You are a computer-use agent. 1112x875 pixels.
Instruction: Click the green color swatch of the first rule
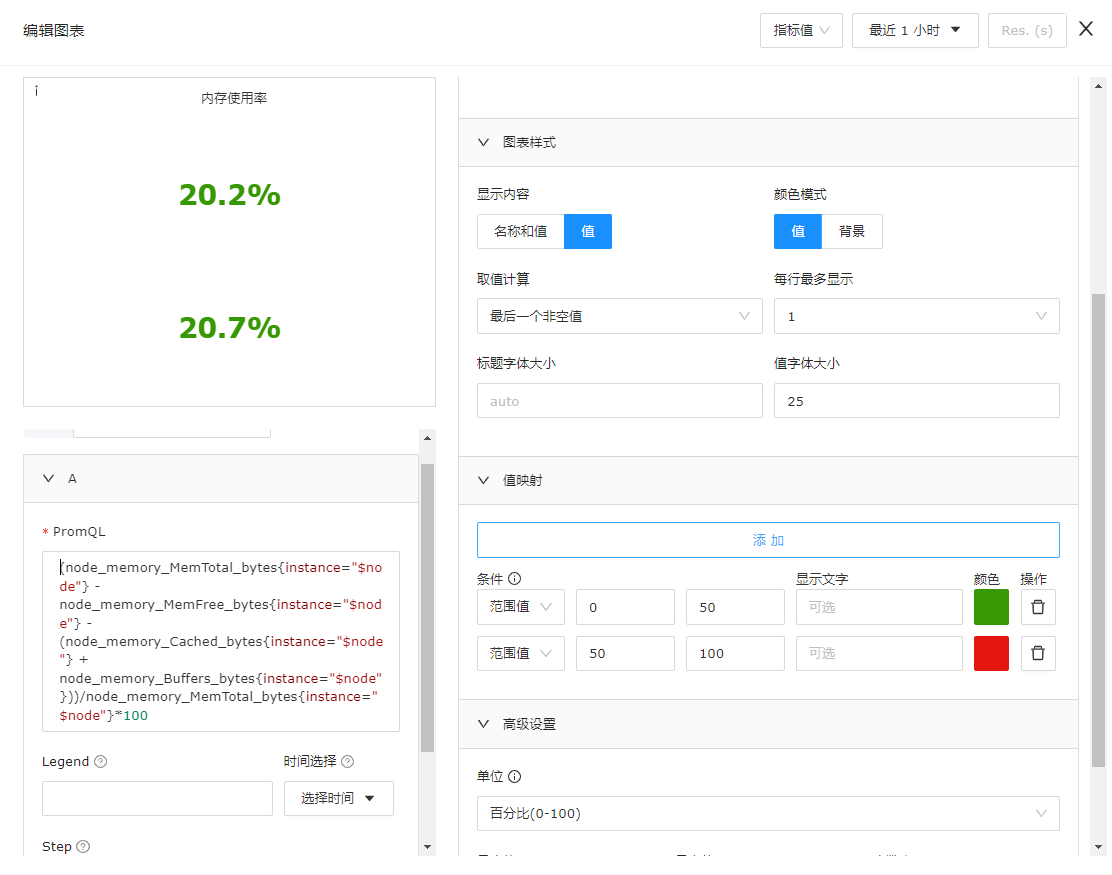(x=991, y=606)
